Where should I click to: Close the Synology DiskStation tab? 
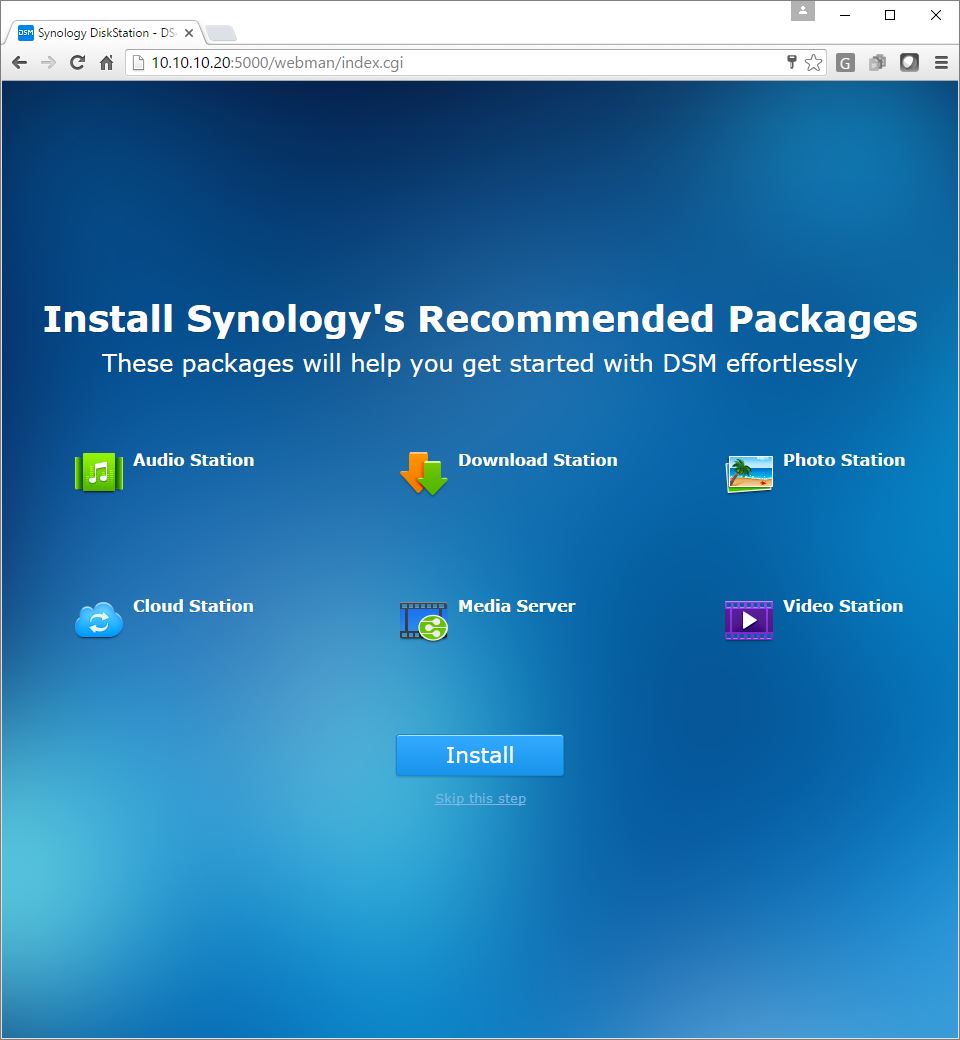[188, 32]
